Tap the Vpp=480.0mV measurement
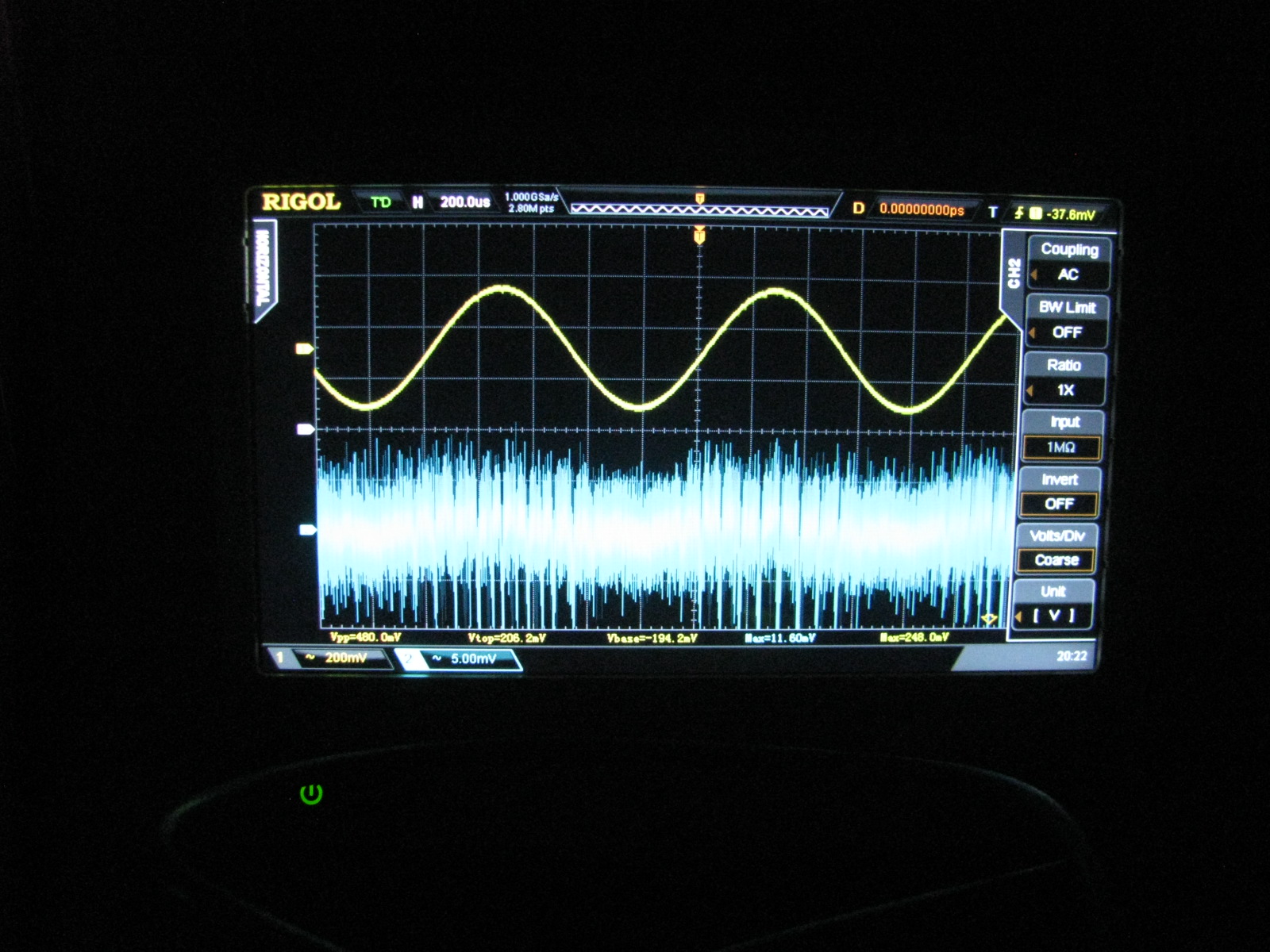The height and width of the screenshot is (952, 1270). point(365,638)
